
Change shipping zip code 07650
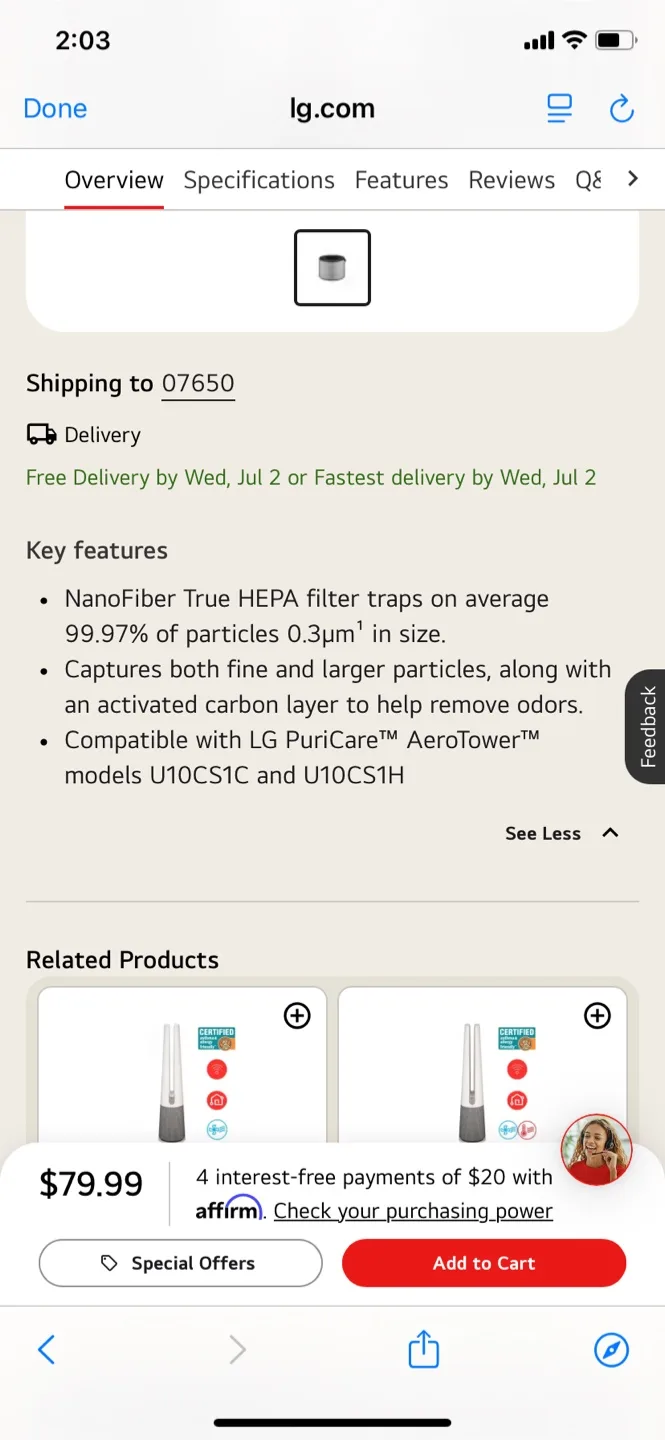pos(197,383)
